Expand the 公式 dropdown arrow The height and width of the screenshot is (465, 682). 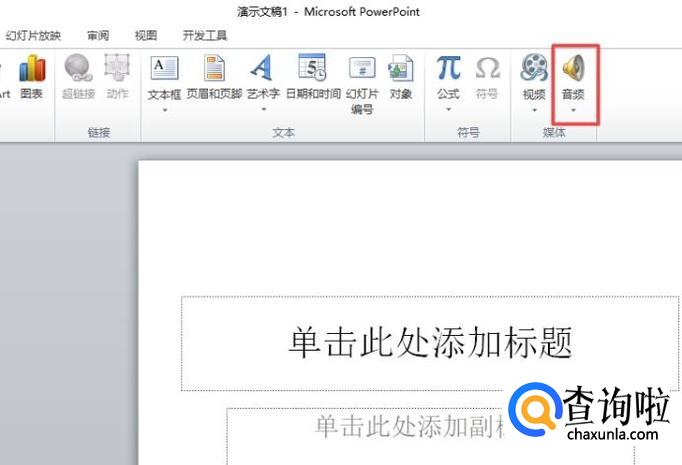click(448, 110)
